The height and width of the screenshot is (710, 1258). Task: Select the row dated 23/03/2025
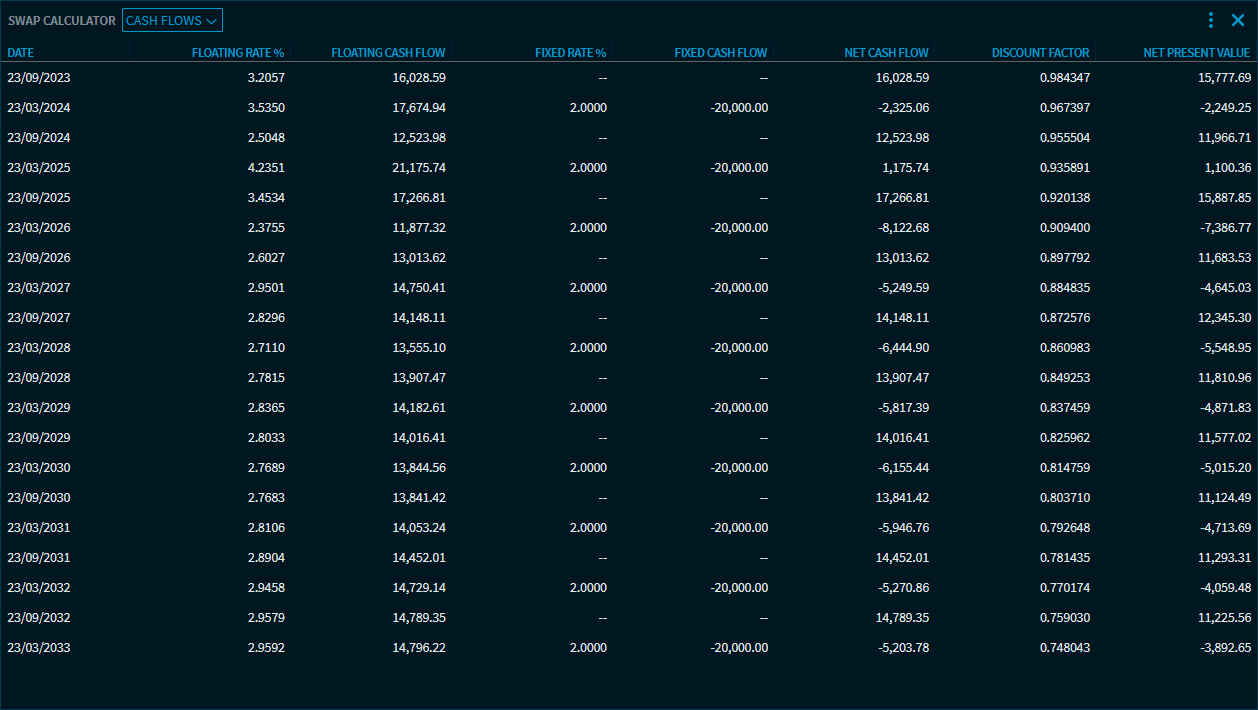point(39,167)
